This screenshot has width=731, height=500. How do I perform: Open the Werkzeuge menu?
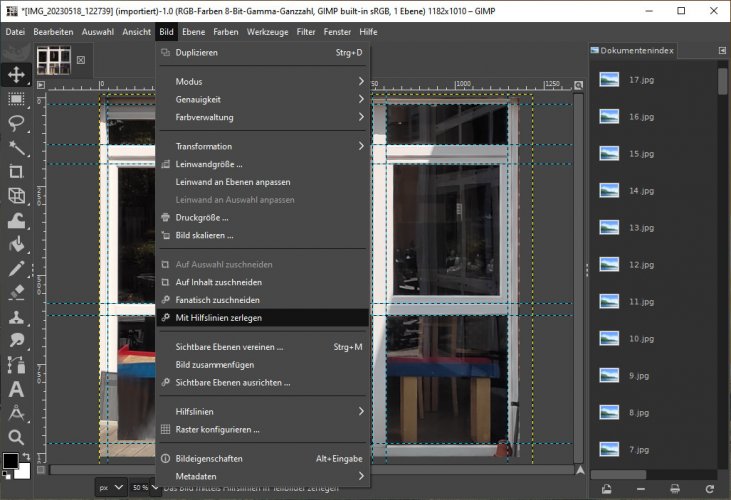click(x=268, y=32)
